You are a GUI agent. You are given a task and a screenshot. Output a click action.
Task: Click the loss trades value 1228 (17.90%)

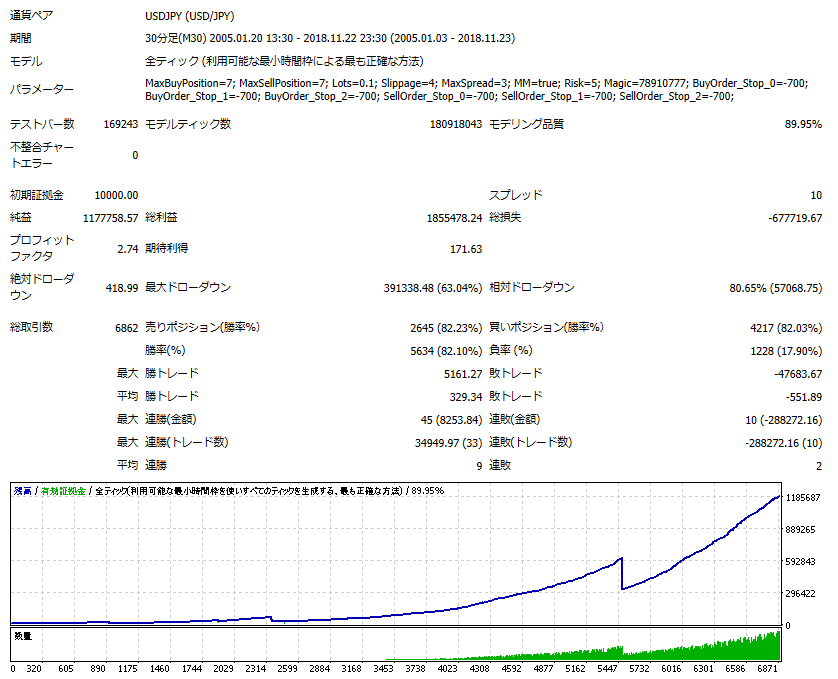tap(786, 351)
